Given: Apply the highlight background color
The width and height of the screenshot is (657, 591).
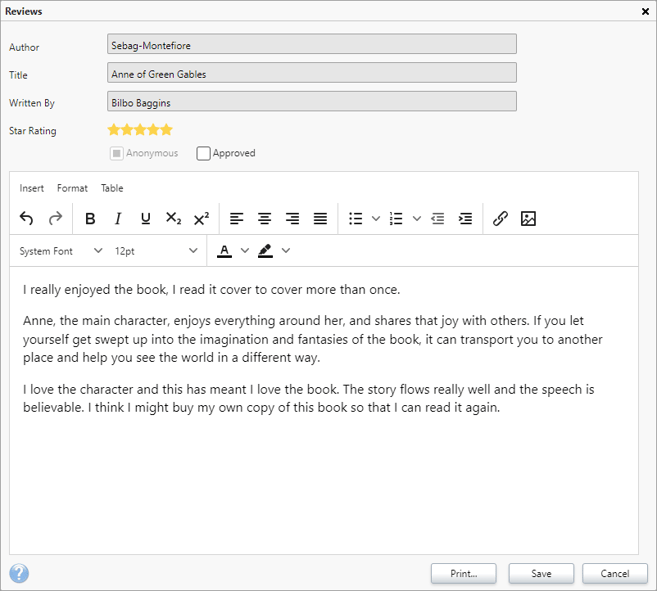Looking at the screenshot, I should (265, 251).
